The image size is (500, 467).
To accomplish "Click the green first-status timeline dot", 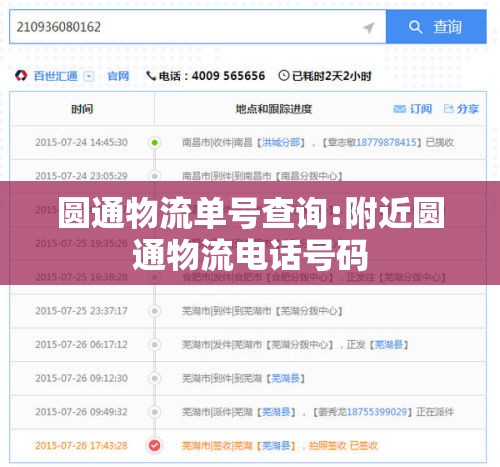I will (x=154, y=143).
